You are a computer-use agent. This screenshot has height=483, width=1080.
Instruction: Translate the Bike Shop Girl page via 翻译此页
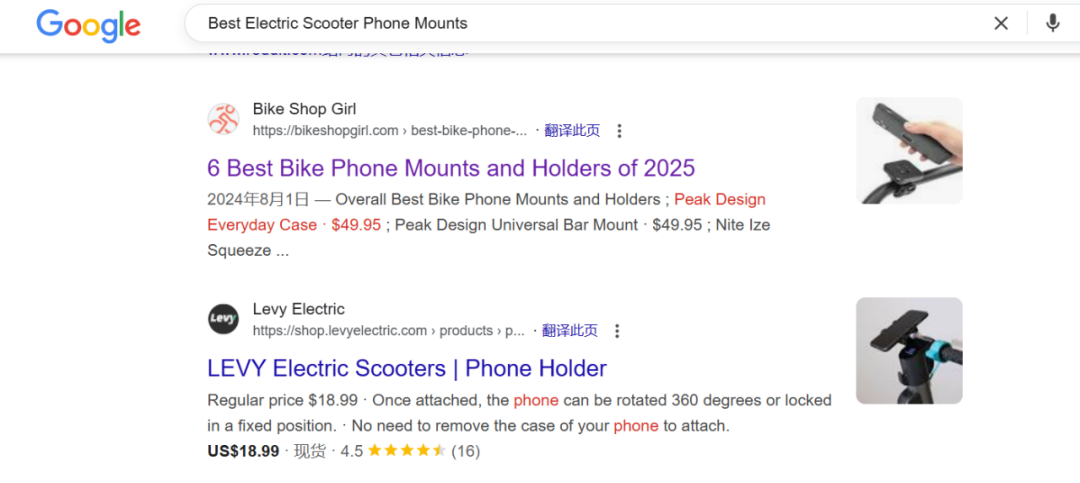(x=572, y=131)
